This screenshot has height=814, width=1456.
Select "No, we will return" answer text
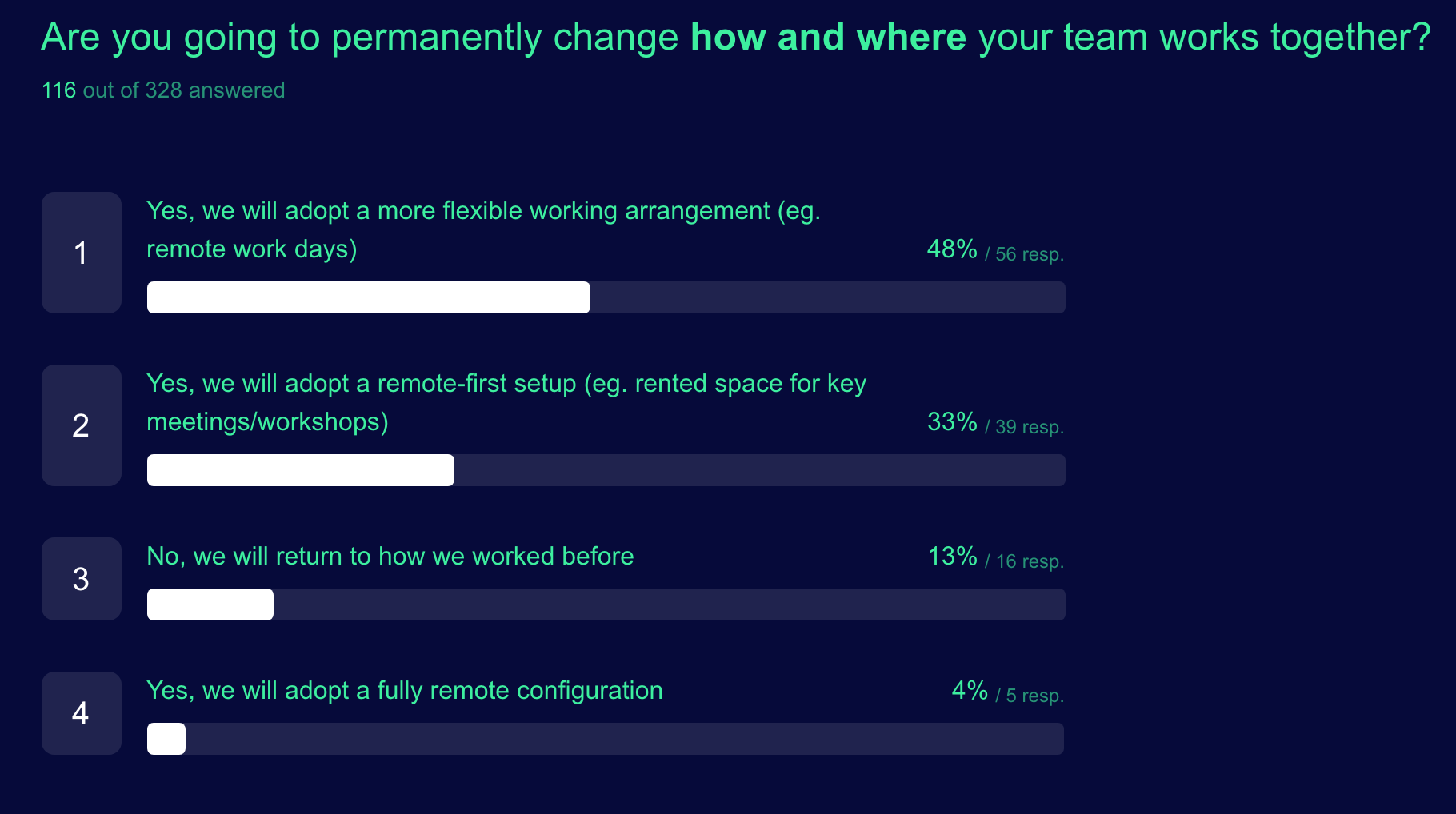click(x=390, y=556)
